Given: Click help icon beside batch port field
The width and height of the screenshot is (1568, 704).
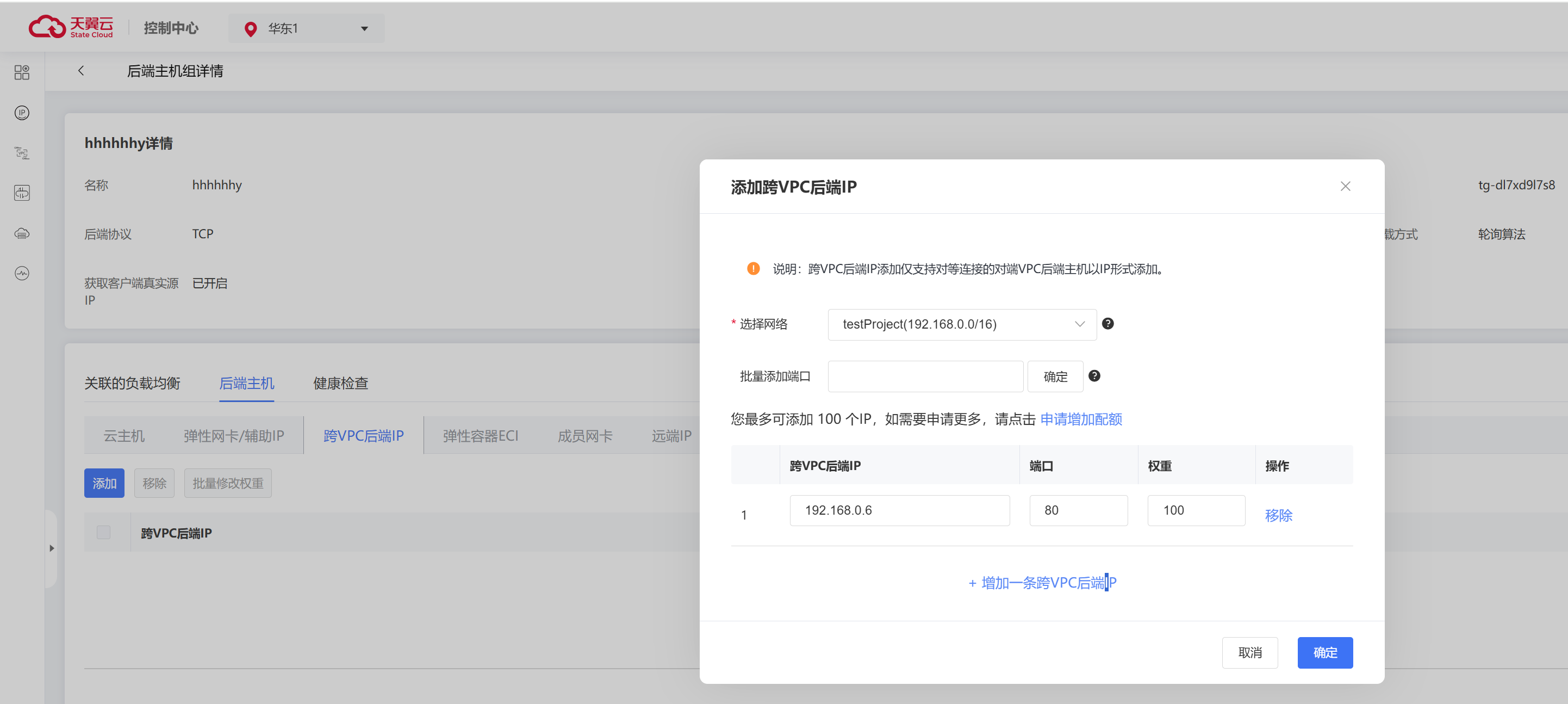Looking at the screenshot, I should (1094, 376).
